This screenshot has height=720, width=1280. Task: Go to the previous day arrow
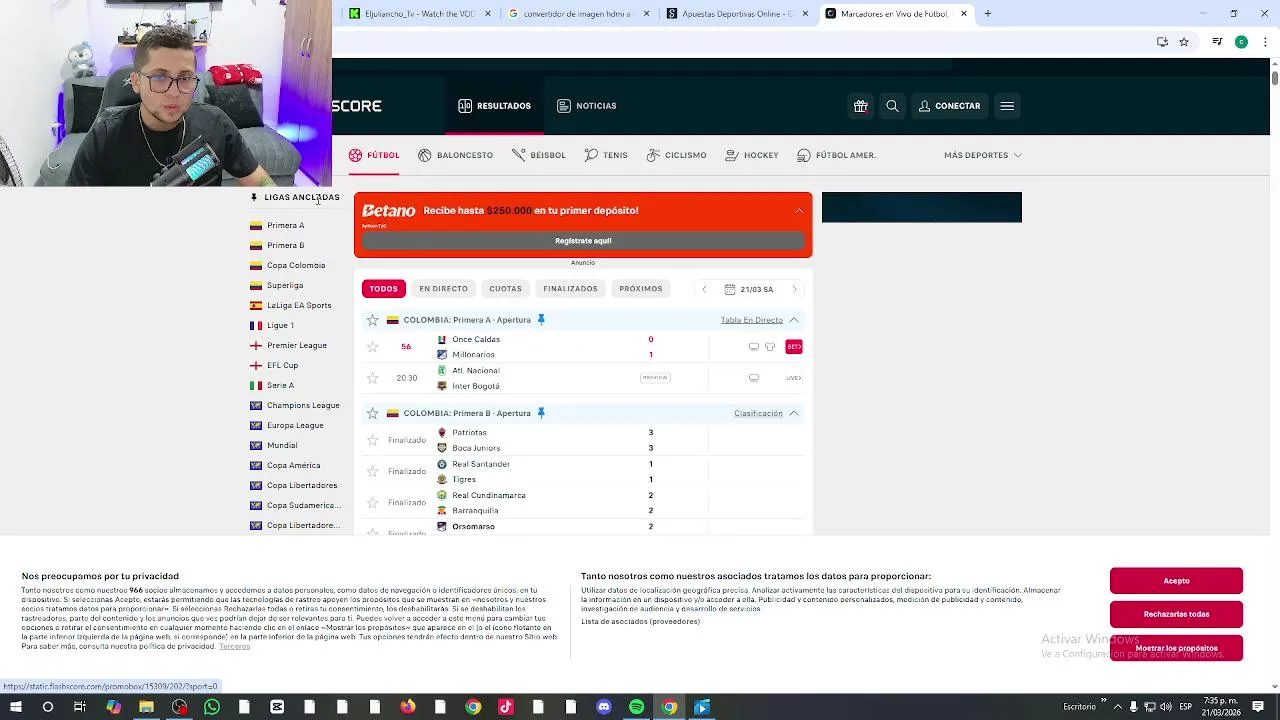pos(704,289)
